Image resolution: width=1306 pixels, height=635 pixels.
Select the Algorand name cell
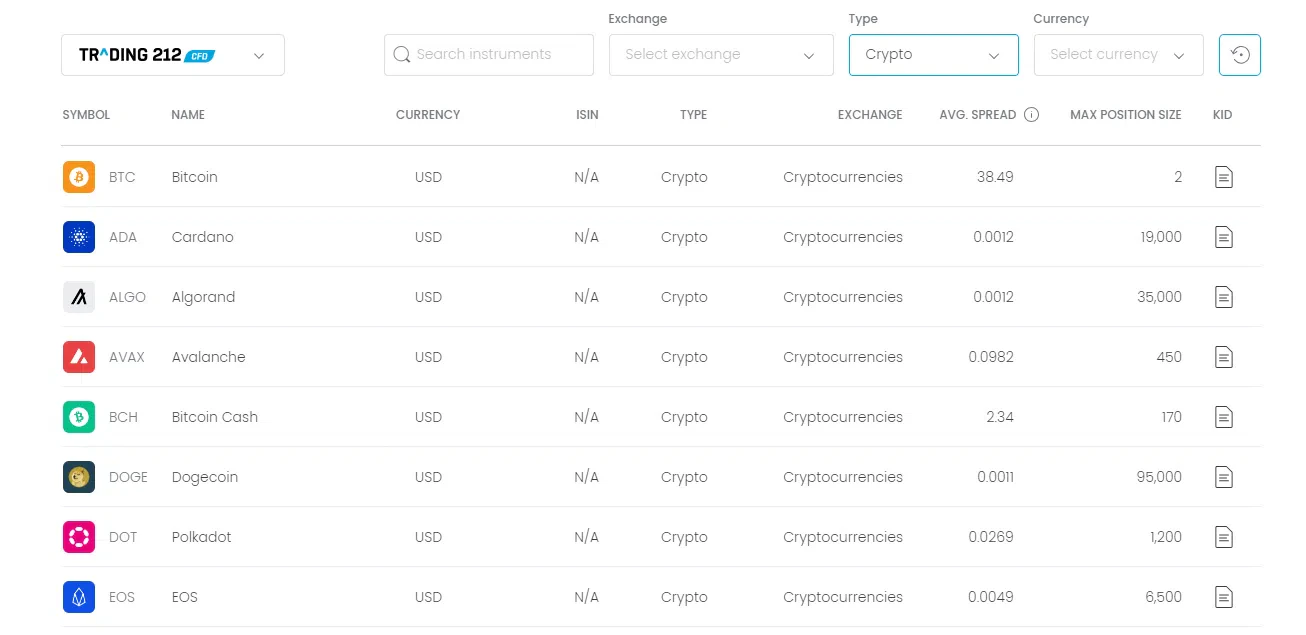tap(203, 297)
